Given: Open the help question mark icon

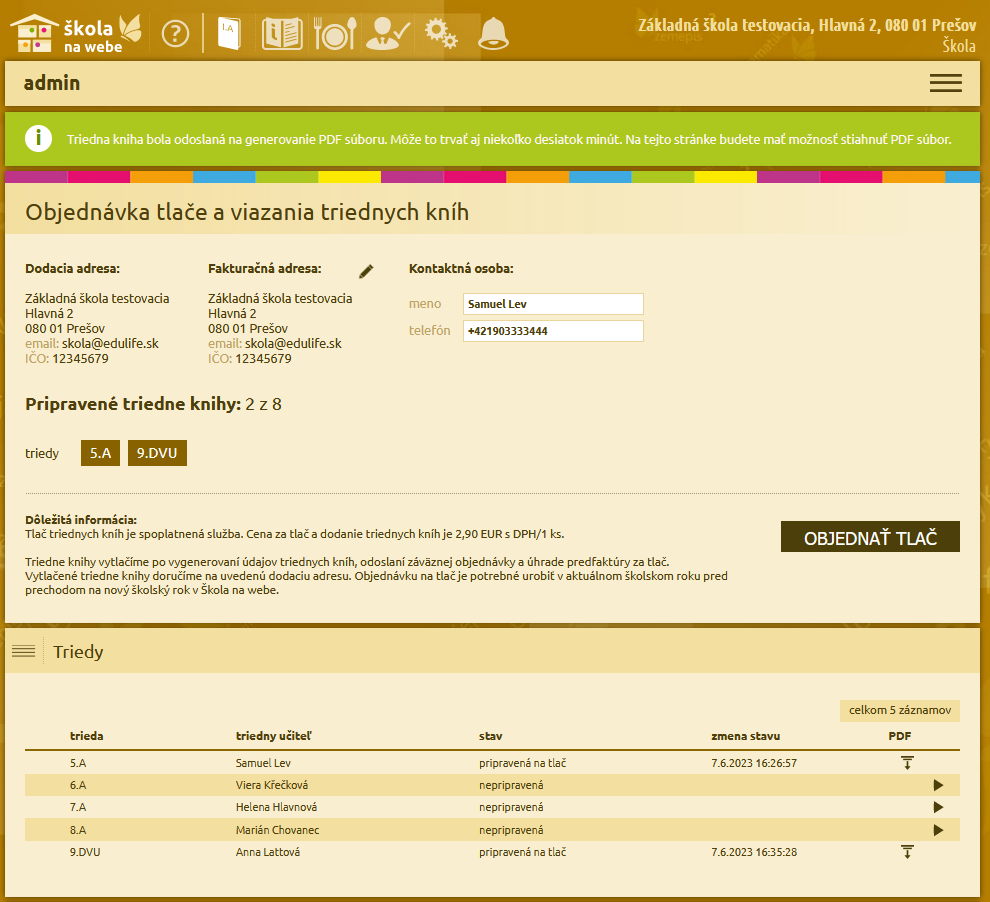Looking at the screenshot, I should tap(176, 33).
